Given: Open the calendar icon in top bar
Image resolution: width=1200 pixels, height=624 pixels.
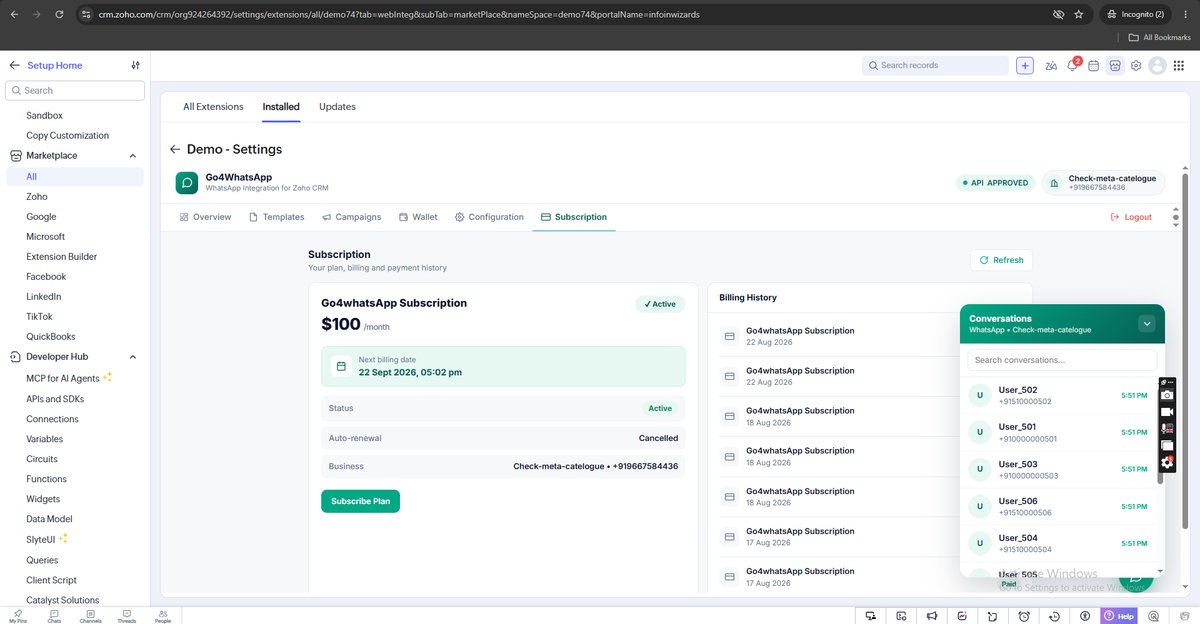Looking at the screenshot, I should tap(1094, 66).
